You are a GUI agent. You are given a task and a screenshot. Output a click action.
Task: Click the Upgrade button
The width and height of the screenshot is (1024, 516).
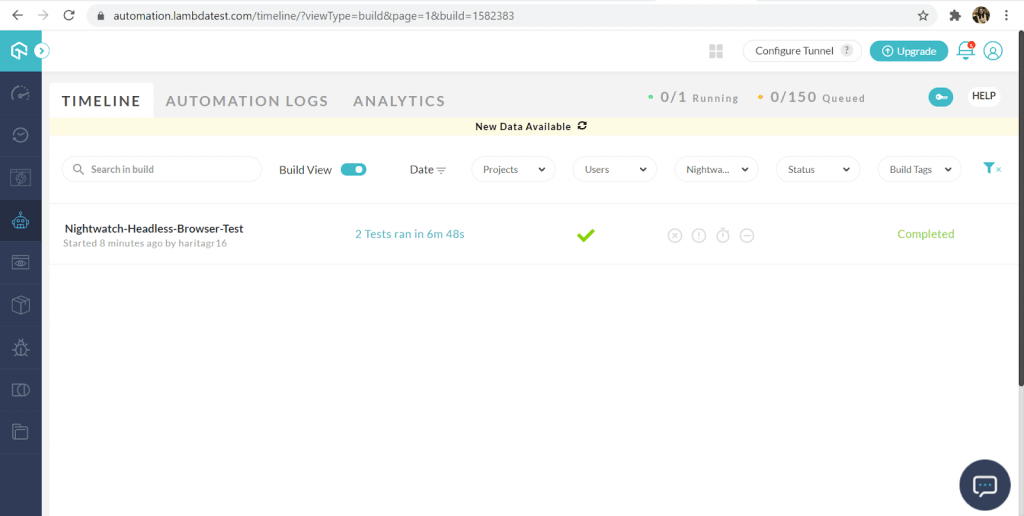tap(908, 51)
